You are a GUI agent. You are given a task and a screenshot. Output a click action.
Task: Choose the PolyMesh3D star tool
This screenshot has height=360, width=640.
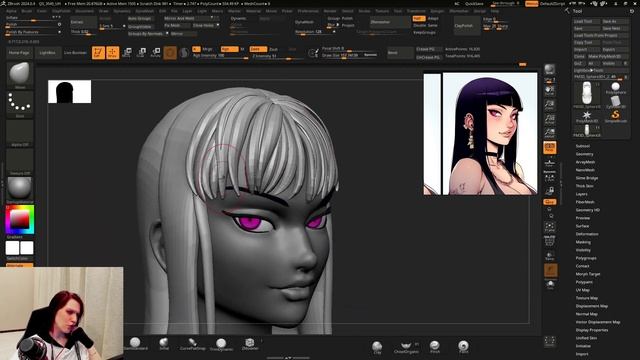587,116
